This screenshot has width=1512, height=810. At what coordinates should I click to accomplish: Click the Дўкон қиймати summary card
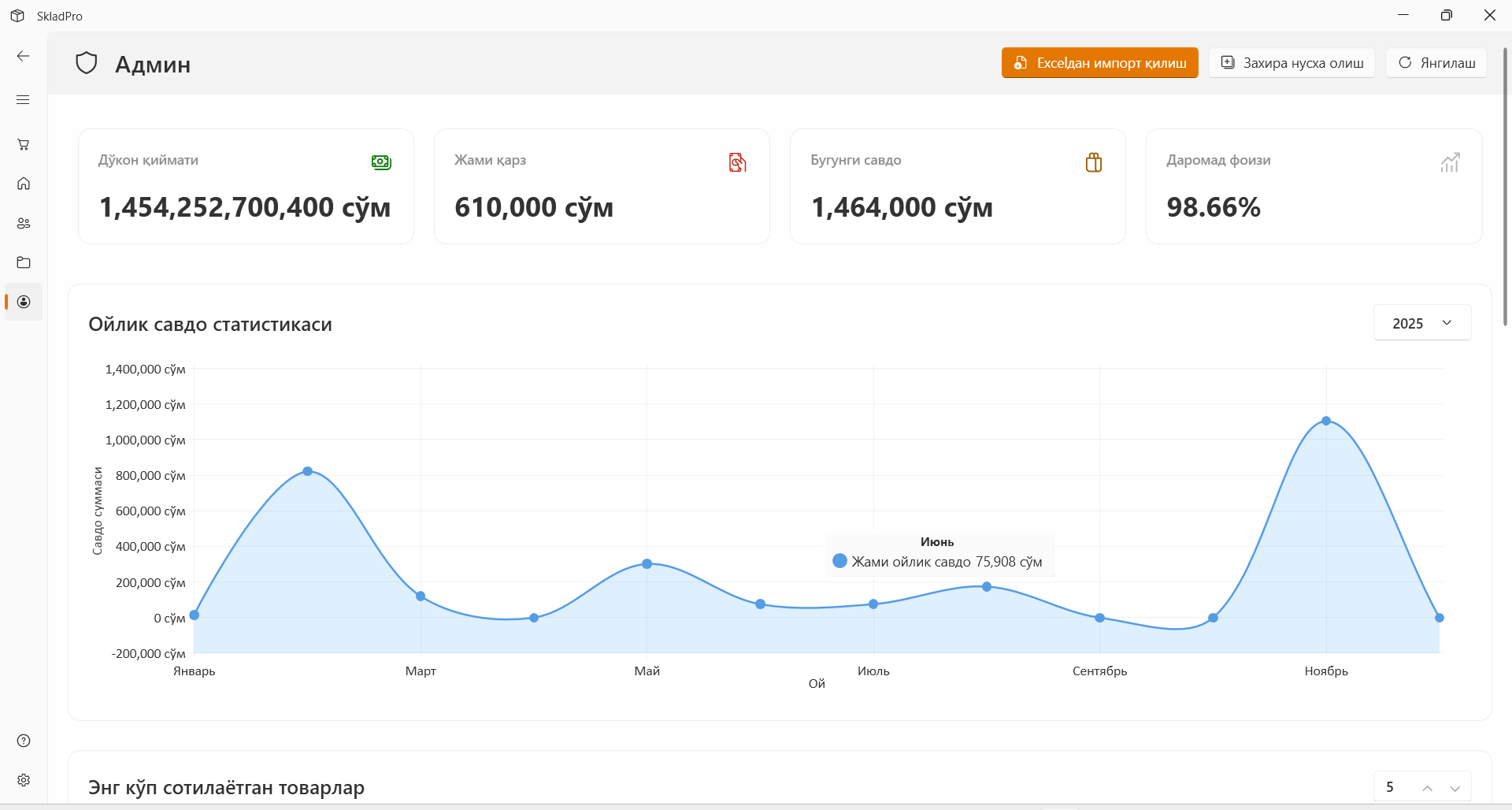coord(246,187)
